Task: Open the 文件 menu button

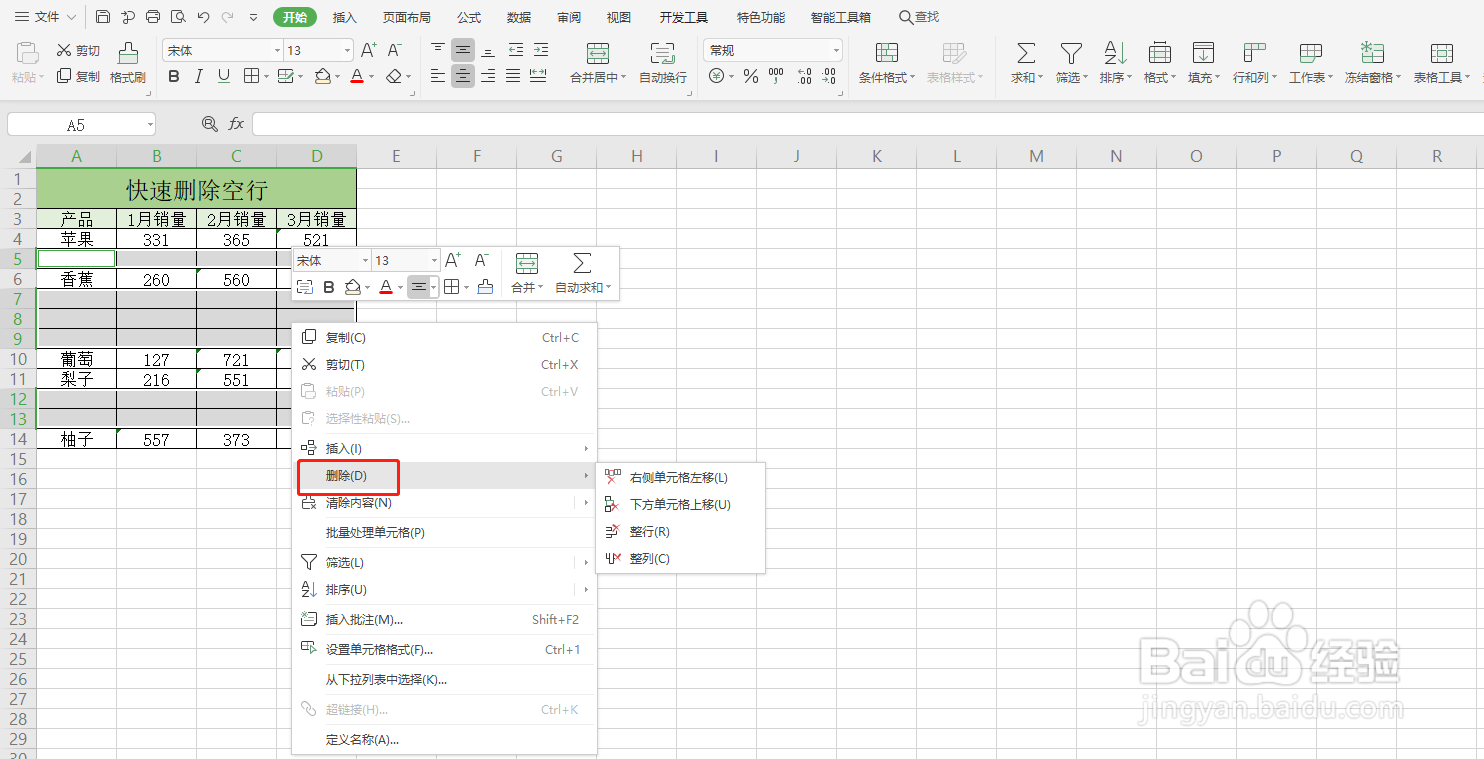Action: pos(46,17)
